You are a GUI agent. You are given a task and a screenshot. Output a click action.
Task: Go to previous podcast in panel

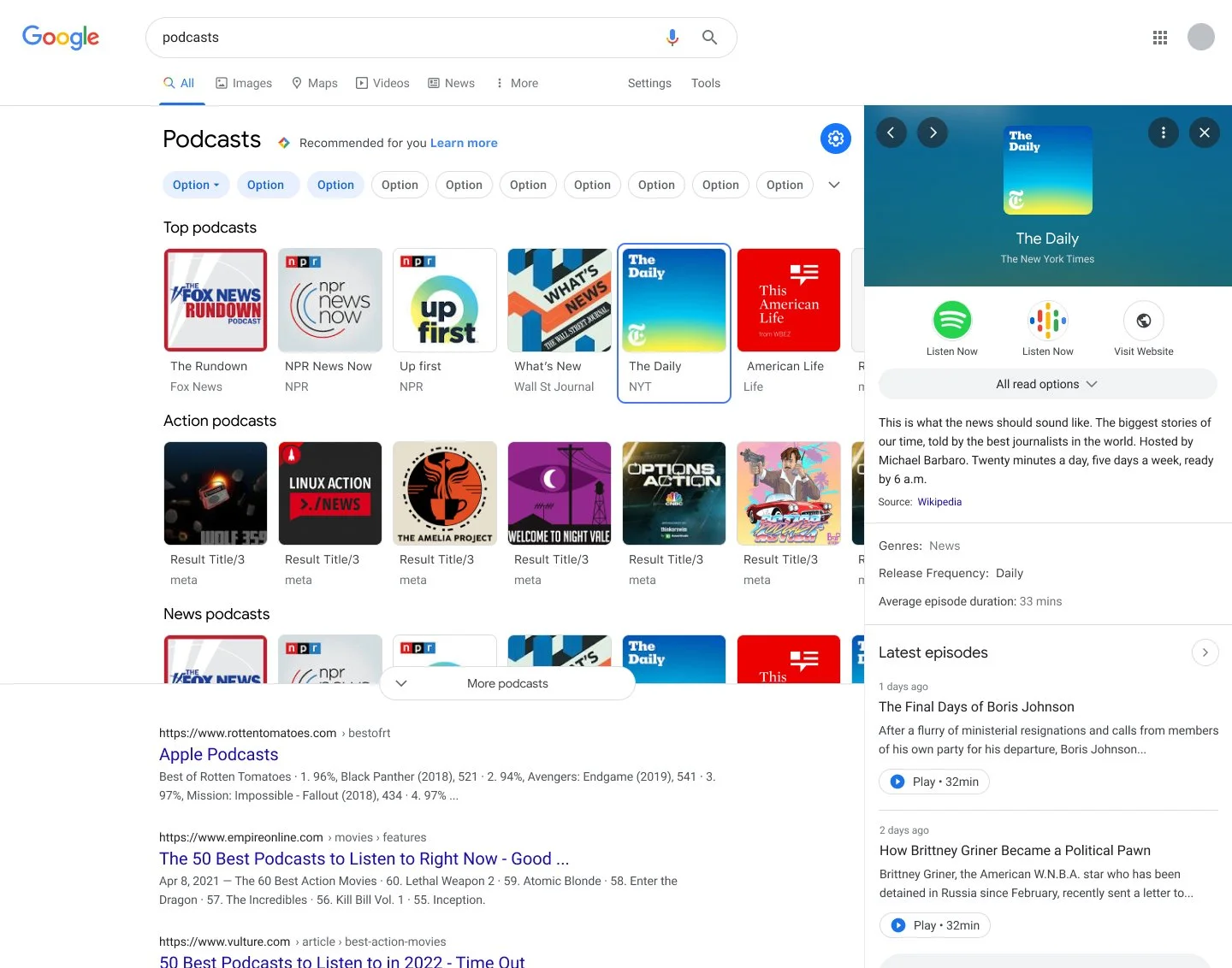tap(891, 133)
